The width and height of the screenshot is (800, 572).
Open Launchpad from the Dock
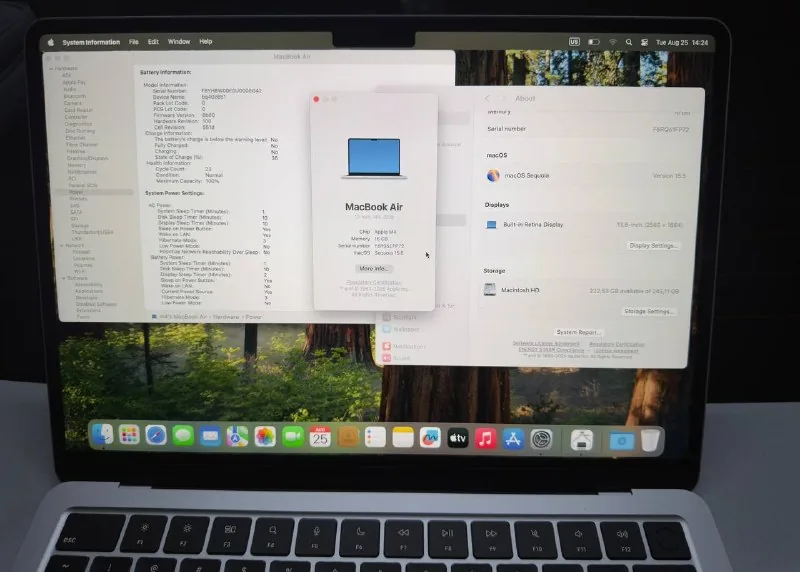tap(129, 435)
